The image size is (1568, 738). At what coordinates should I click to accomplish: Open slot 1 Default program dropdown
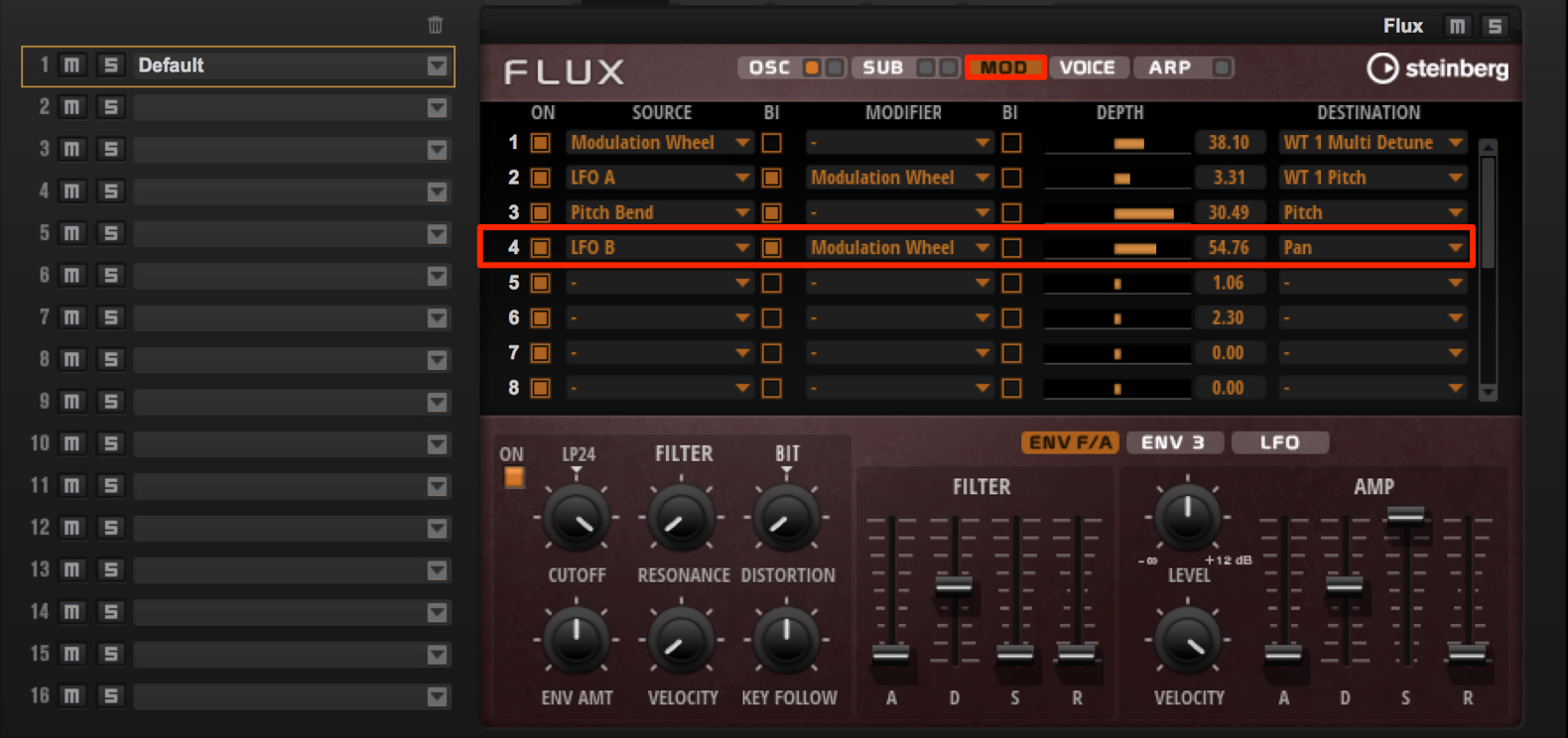[437, 66]
